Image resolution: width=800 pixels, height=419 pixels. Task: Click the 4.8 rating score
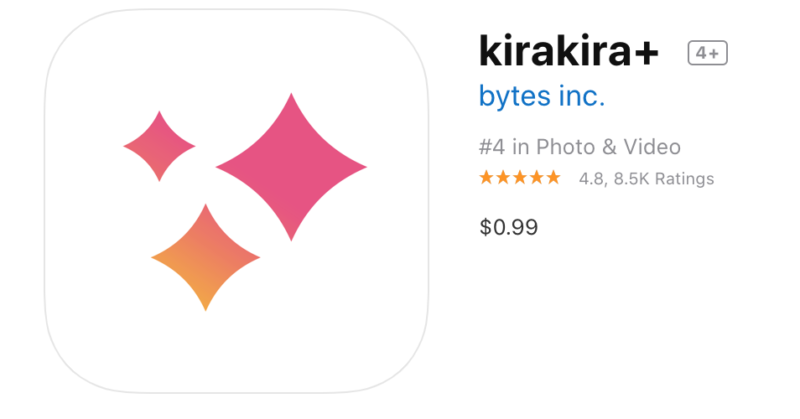tap(591, 179)
